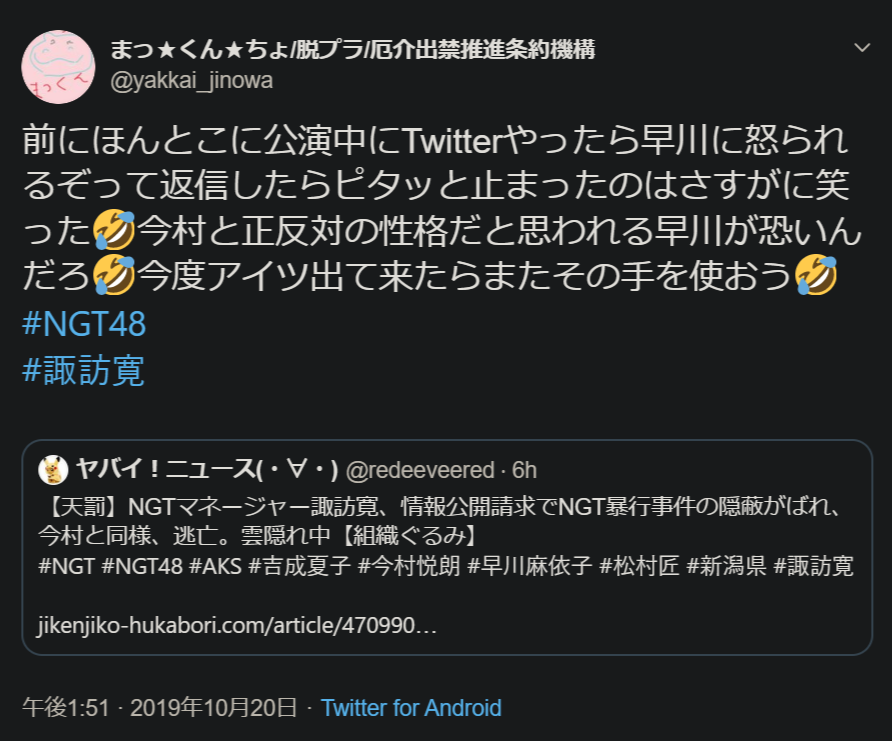Open the jikenjiko-hukabori.com article link
Image resolution: width=892 pixels, height=741 pixels.
pos(237,628)
